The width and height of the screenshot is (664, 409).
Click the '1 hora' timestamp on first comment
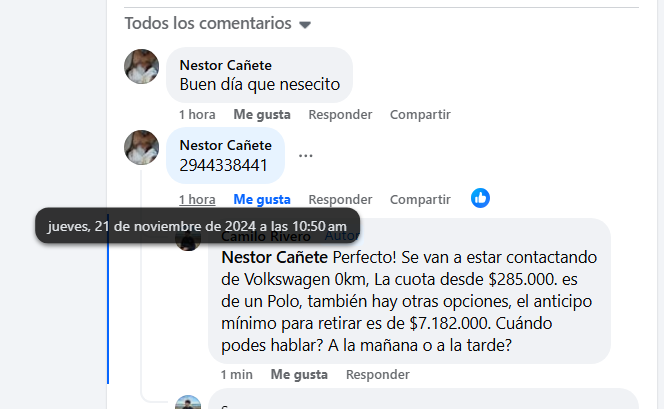(197, 115)
